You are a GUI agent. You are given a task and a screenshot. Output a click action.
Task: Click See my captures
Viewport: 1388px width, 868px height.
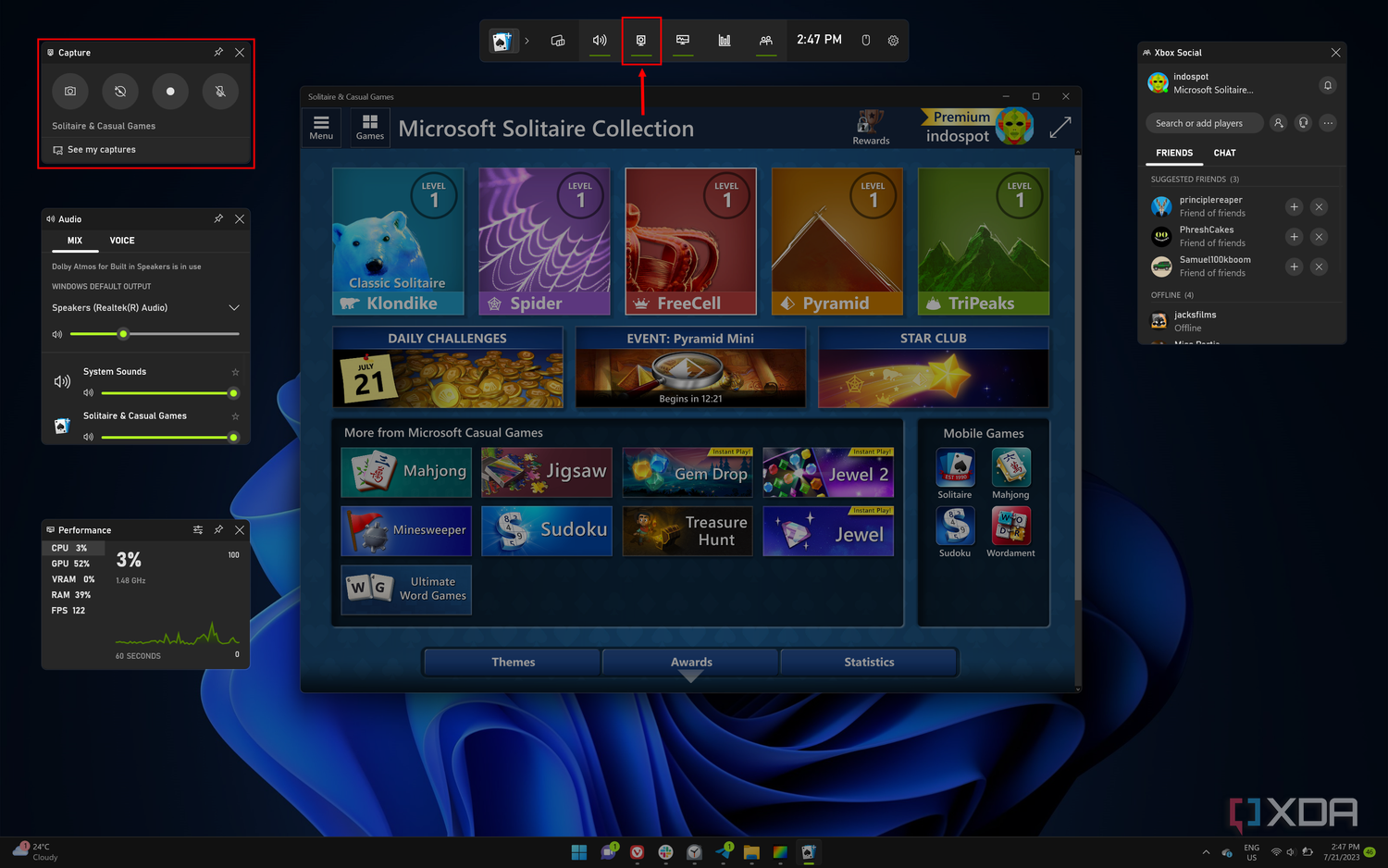102,150
